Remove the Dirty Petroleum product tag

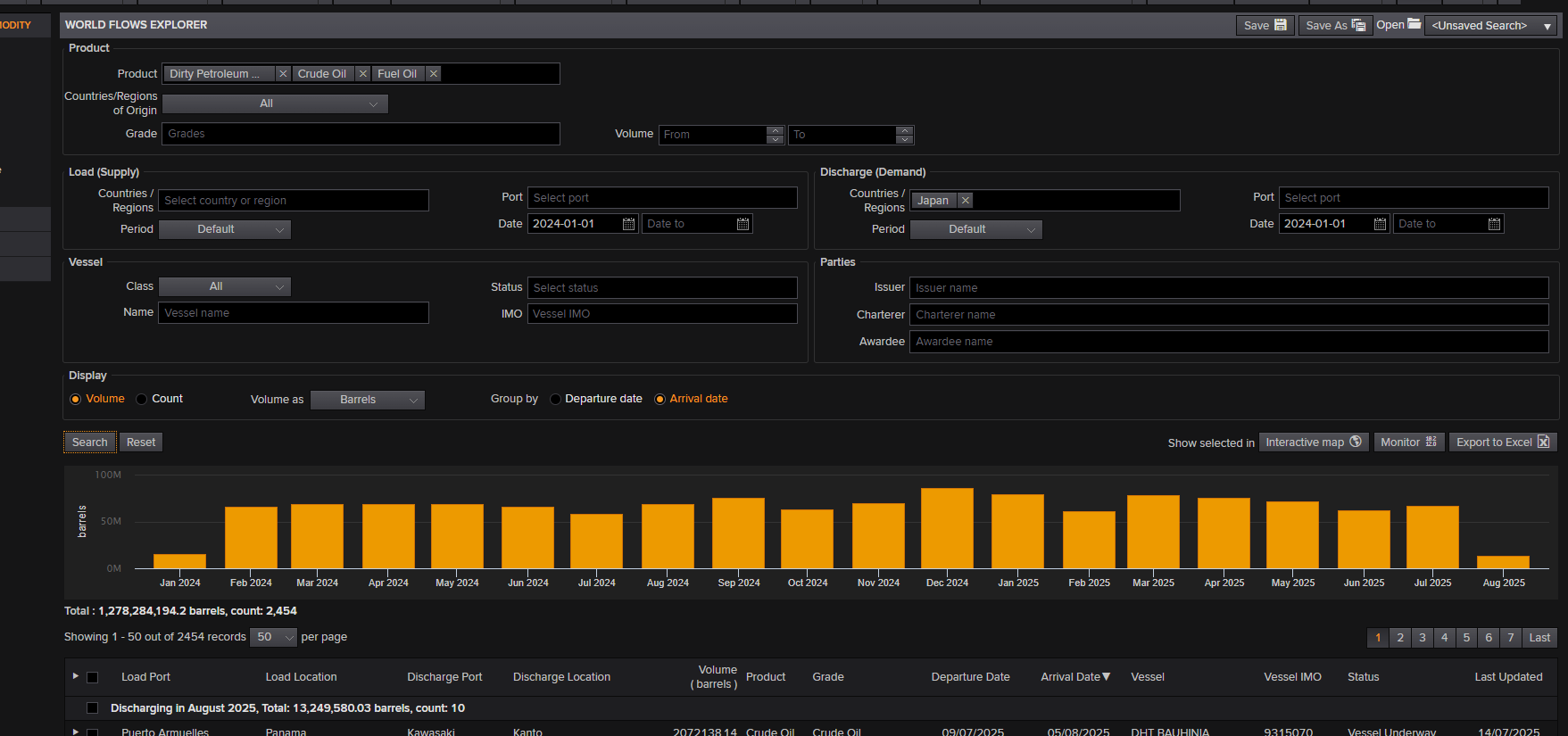[283, 74]
